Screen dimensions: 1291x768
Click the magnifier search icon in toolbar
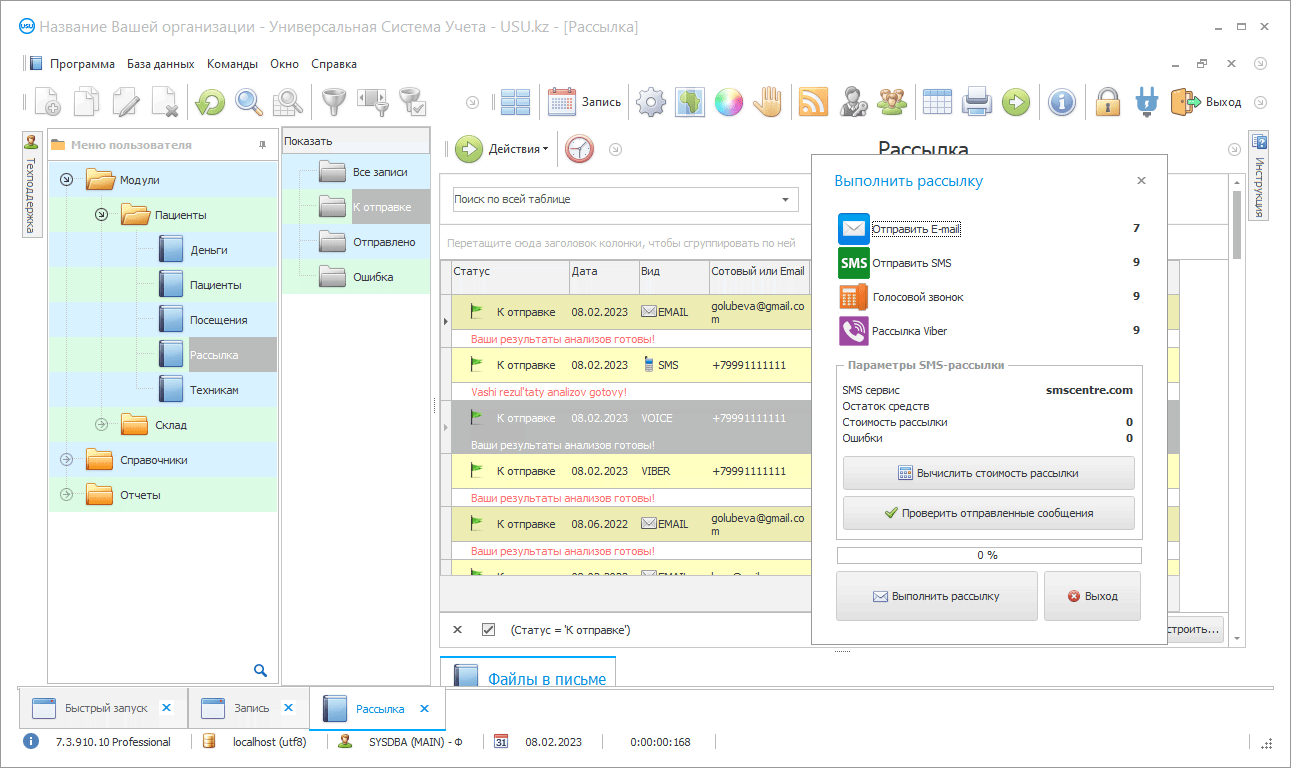pyautogui.click(x=249, y=101)
